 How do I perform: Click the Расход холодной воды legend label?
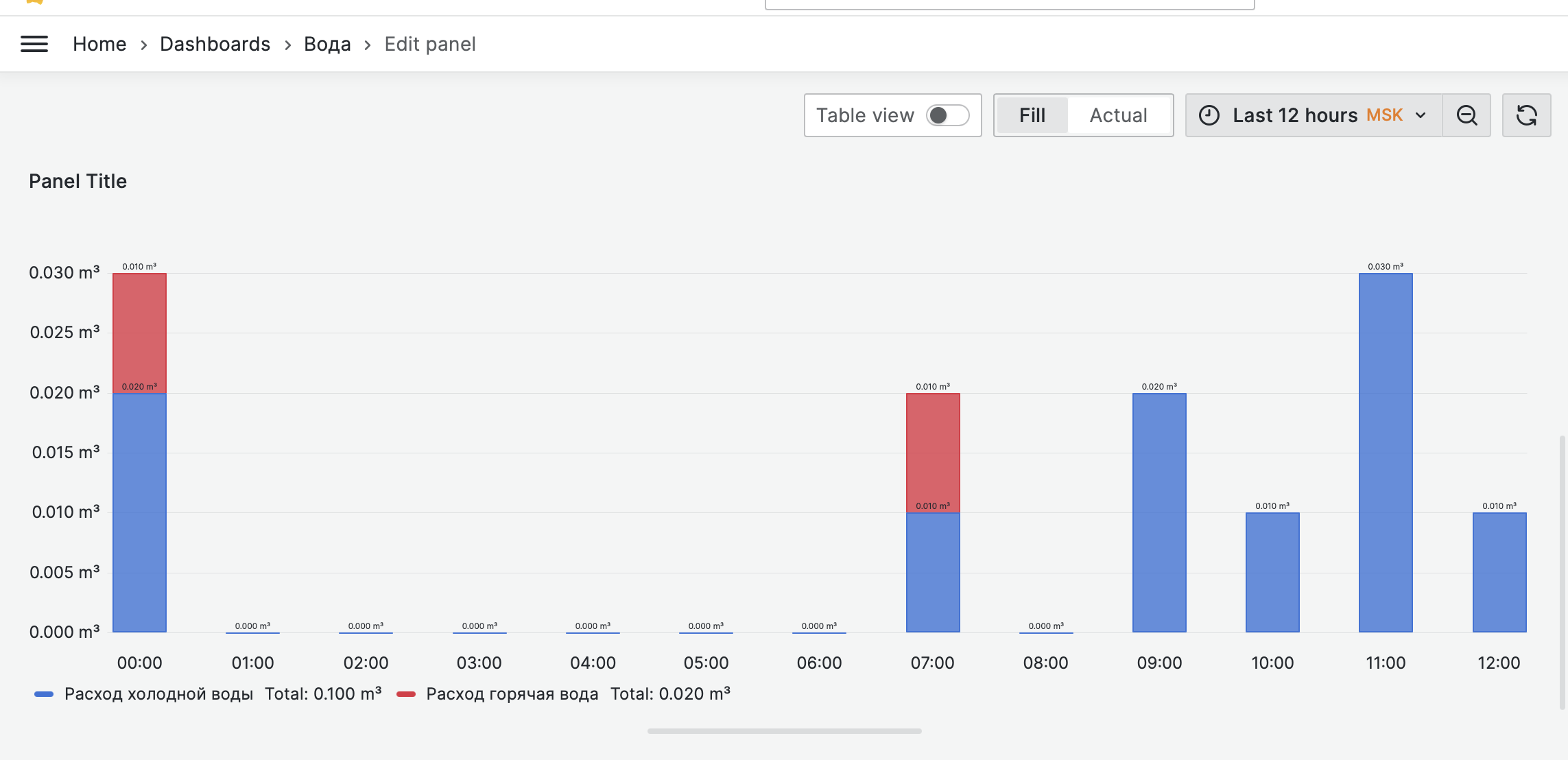158,694
